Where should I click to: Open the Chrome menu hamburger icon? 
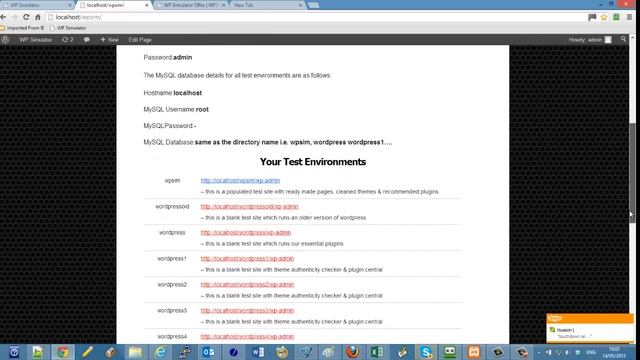[x=629, y=17]
